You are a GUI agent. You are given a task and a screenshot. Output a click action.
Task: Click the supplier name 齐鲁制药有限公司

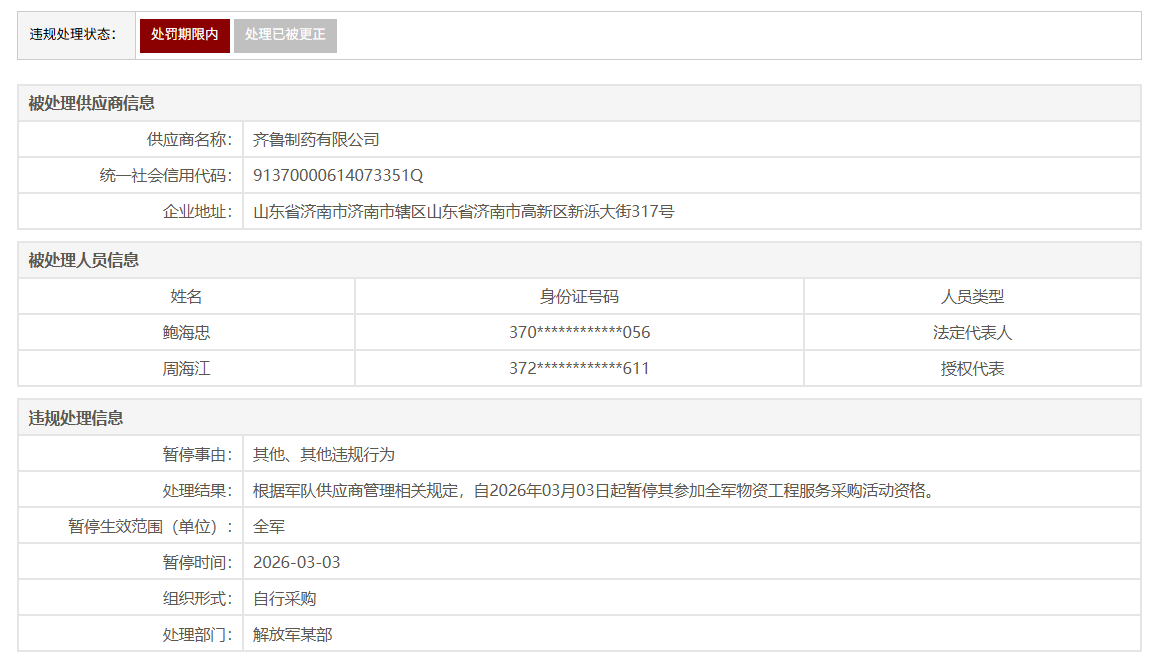click(x=316, y=139)
